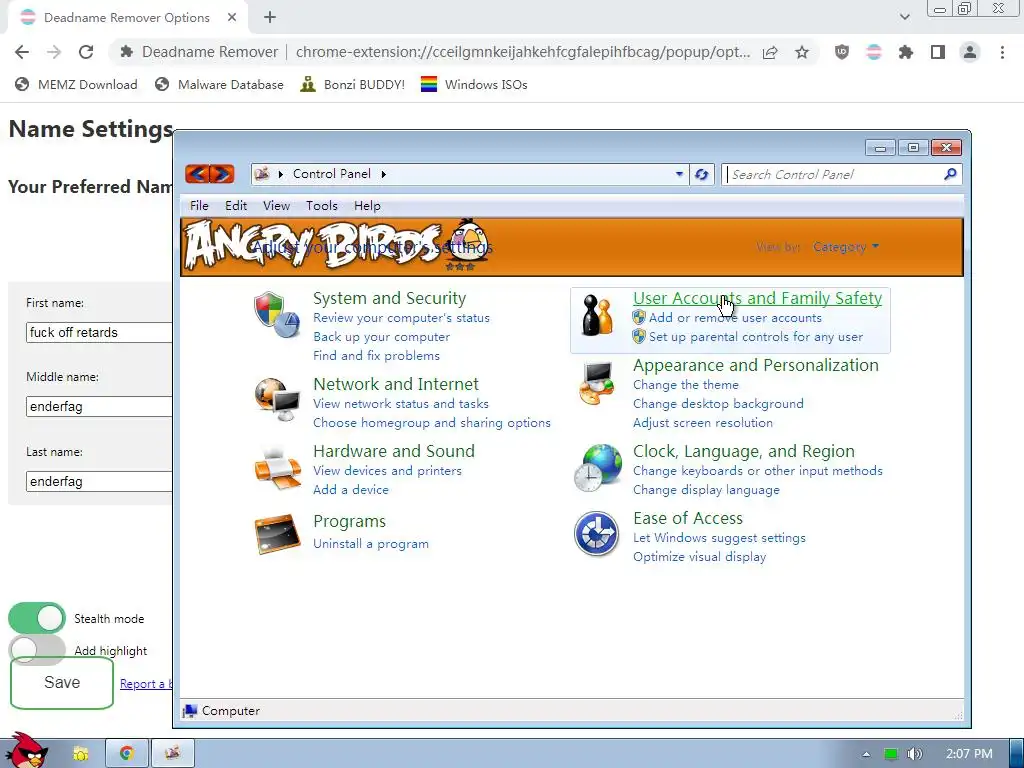Click the Deadname Remover extension flag icon

874,52
